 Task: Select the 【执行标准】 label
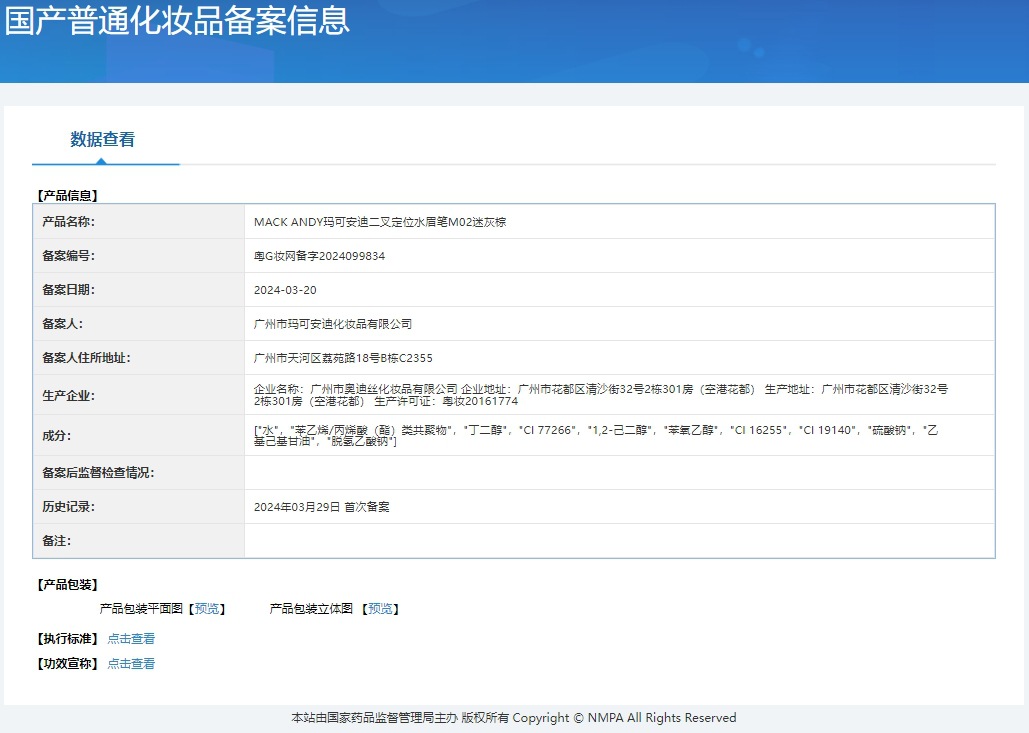point(68,639)
